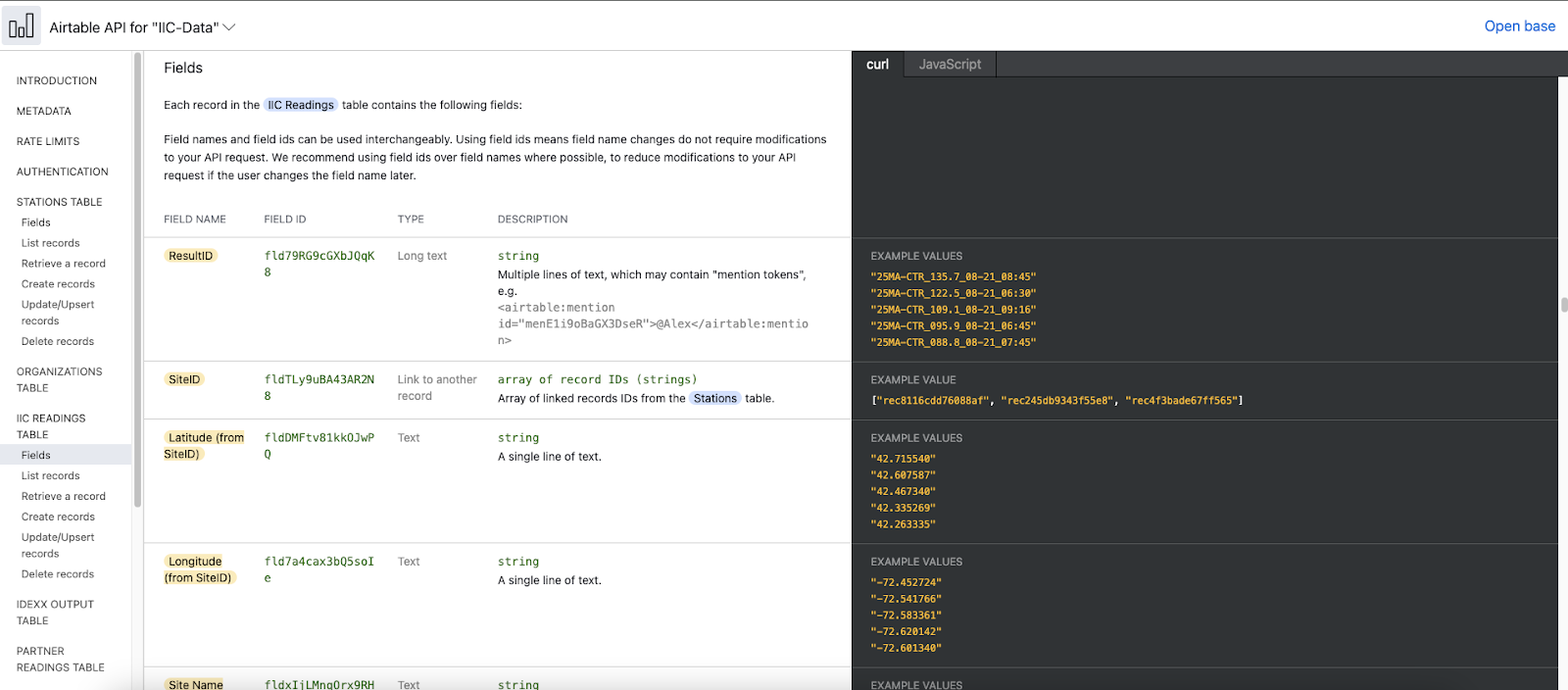Click the FIELD NAME column header
This screenshot has width=1568, height=690.
tap(195, 220)
